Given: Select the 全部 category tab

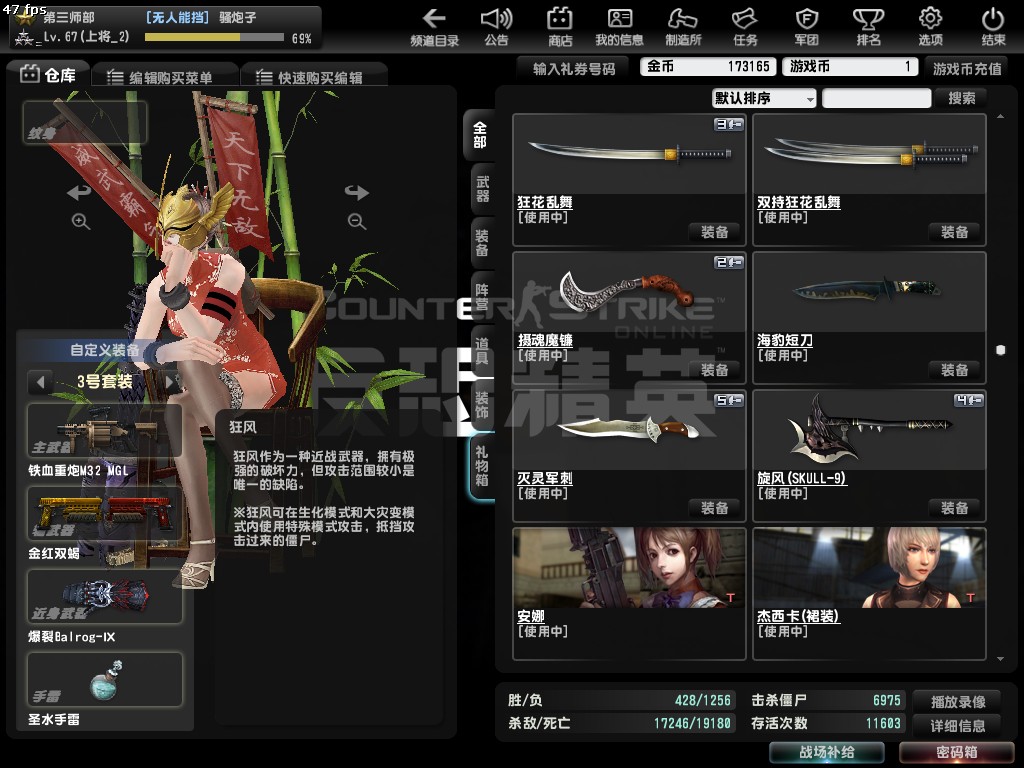Looking at the screenshot, I should tap(480, 135).
